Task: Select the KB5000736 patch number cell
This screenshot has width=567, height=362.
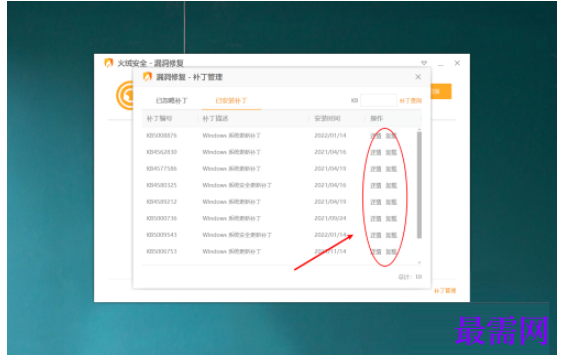Action: click(x=161, y=218)
